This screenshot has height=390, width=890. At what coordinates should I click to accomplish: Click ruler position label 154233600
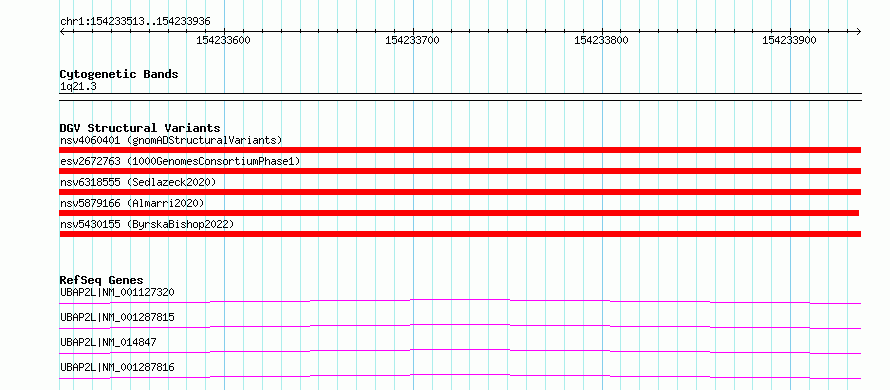[x=223, y=41]
